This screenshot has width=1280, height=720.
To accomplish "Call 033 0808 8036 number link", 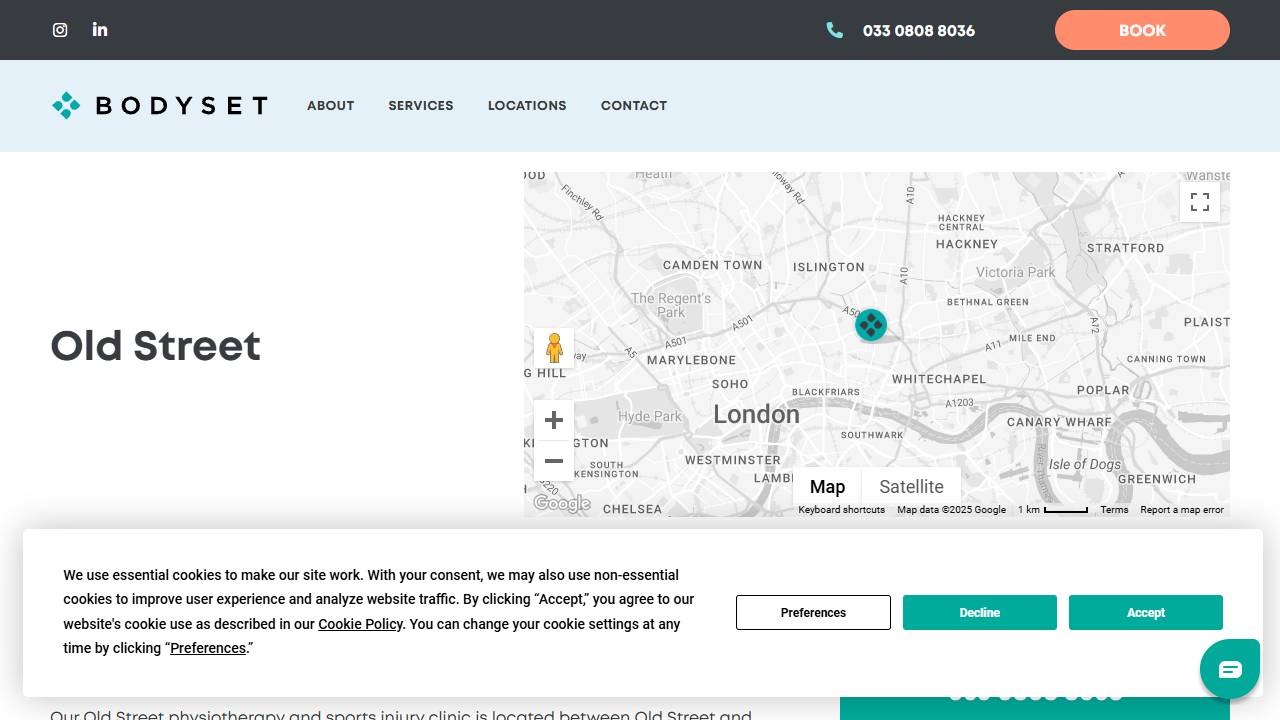I will 919,31.
